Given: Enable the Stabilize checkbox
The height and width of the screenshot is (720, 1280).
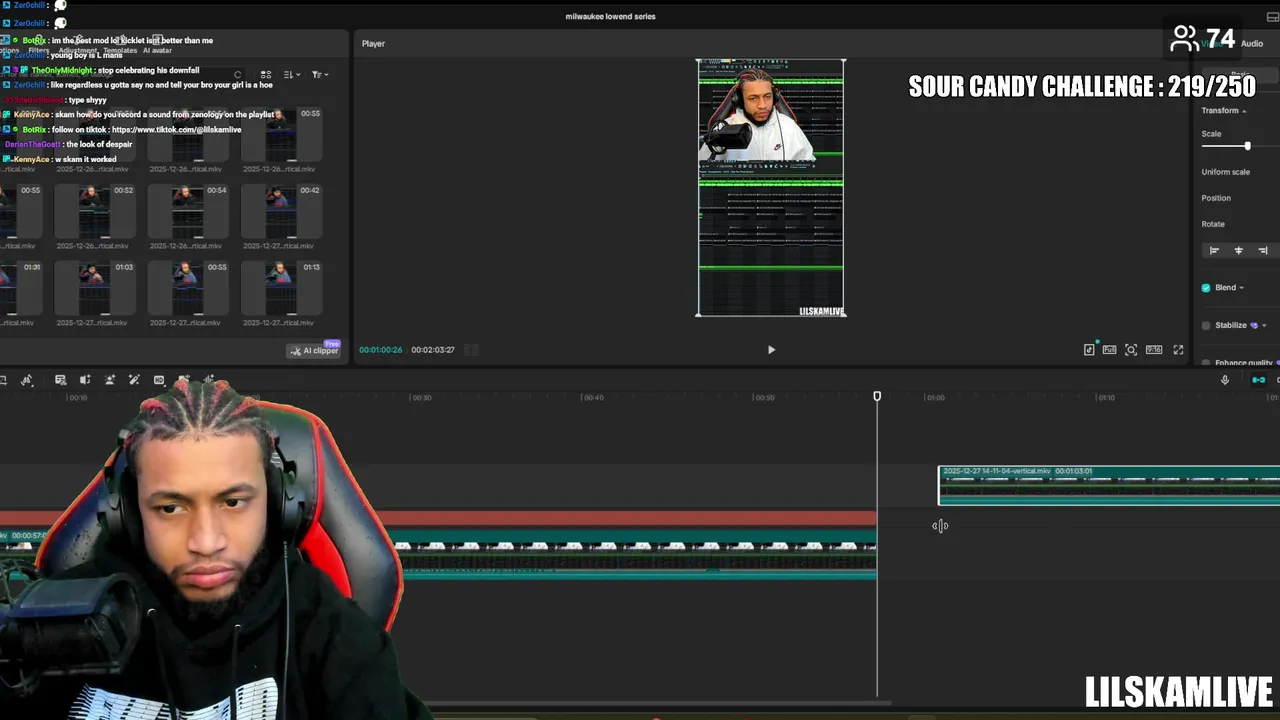Looking at the screenshot, I should pyautogui.click(x=1206, y=326).
